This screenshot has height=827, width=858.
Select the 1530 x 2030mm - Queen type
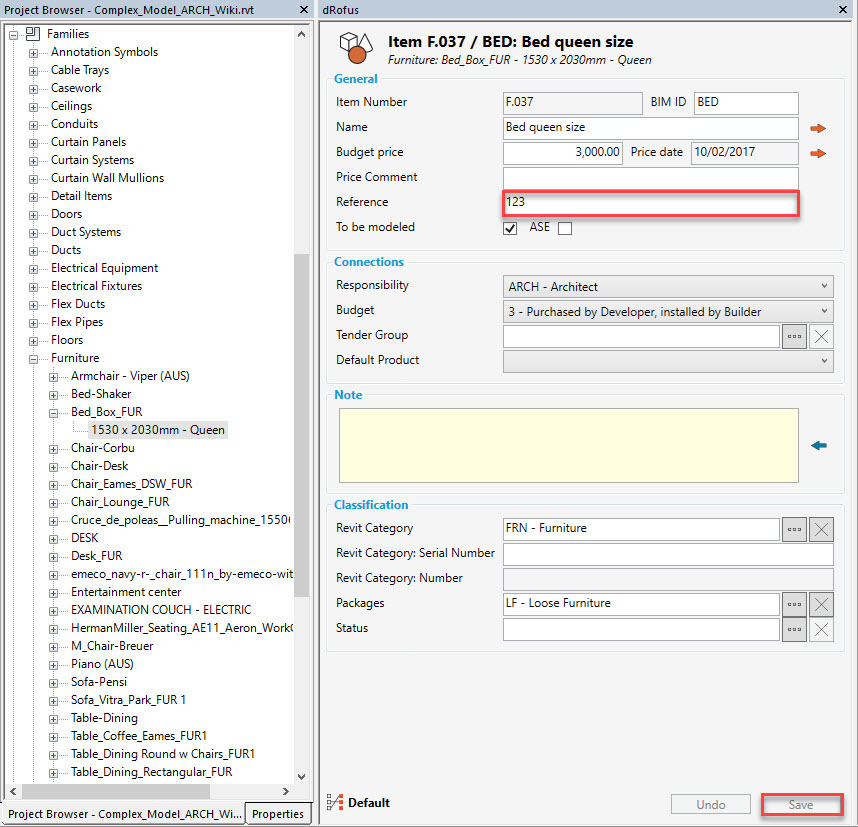pos(157,430)
